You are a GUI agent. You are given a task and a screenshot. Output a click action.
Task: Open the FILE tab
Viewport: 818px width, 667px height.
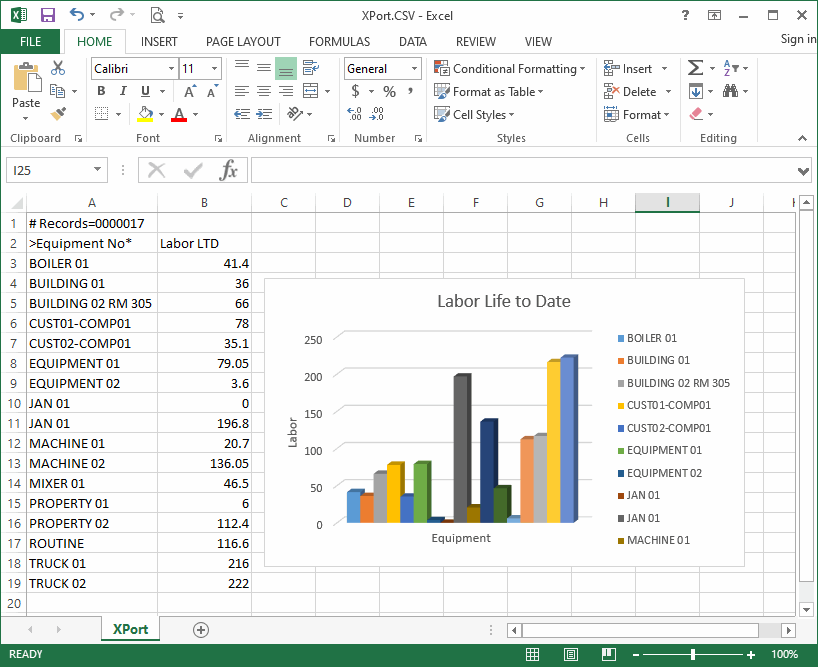click(30, 42)
